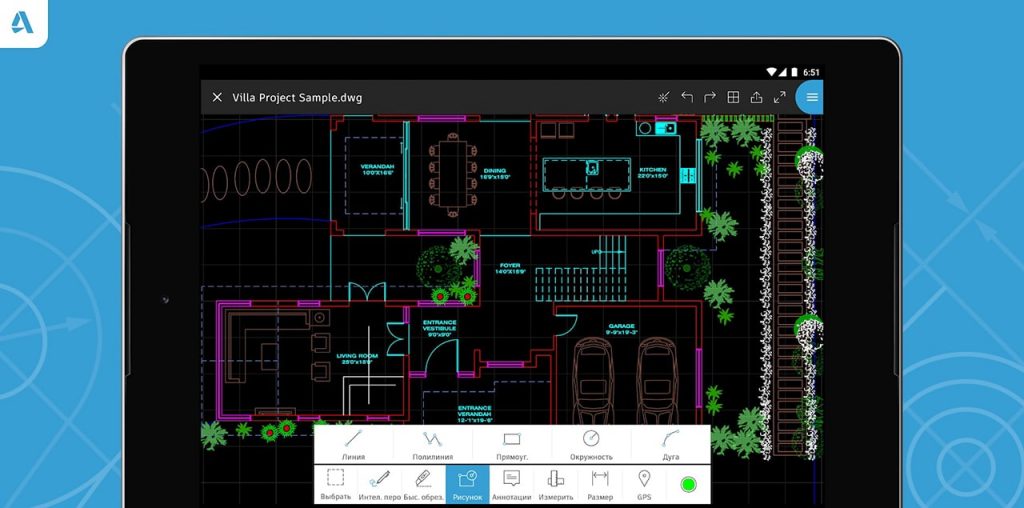The image size is (1024, 508).
Task: Click the Villa Project Sample.dwg title
Action: (x=297, y=98)
